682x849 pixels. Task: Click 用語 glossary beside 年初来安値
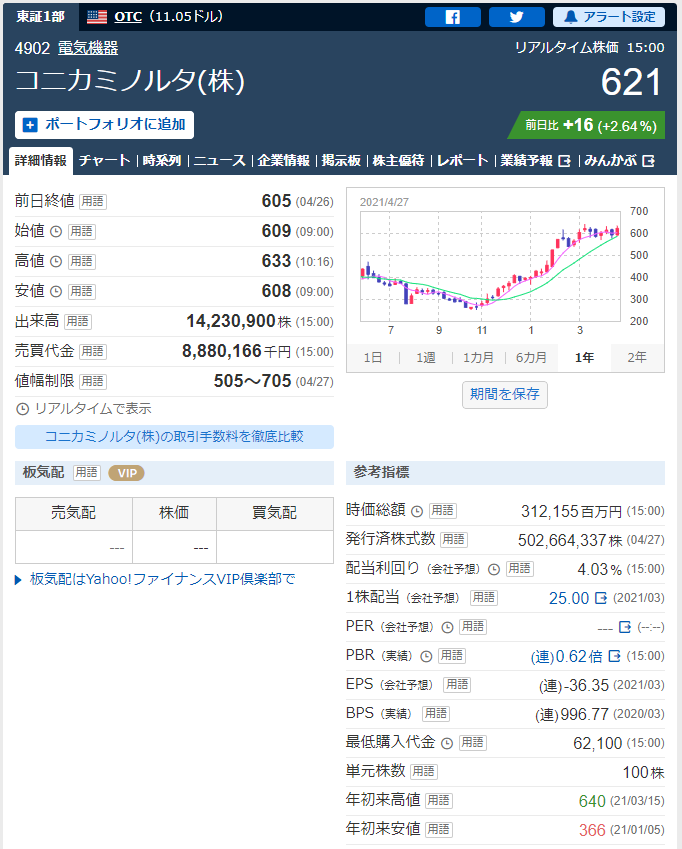coord(439,830)
